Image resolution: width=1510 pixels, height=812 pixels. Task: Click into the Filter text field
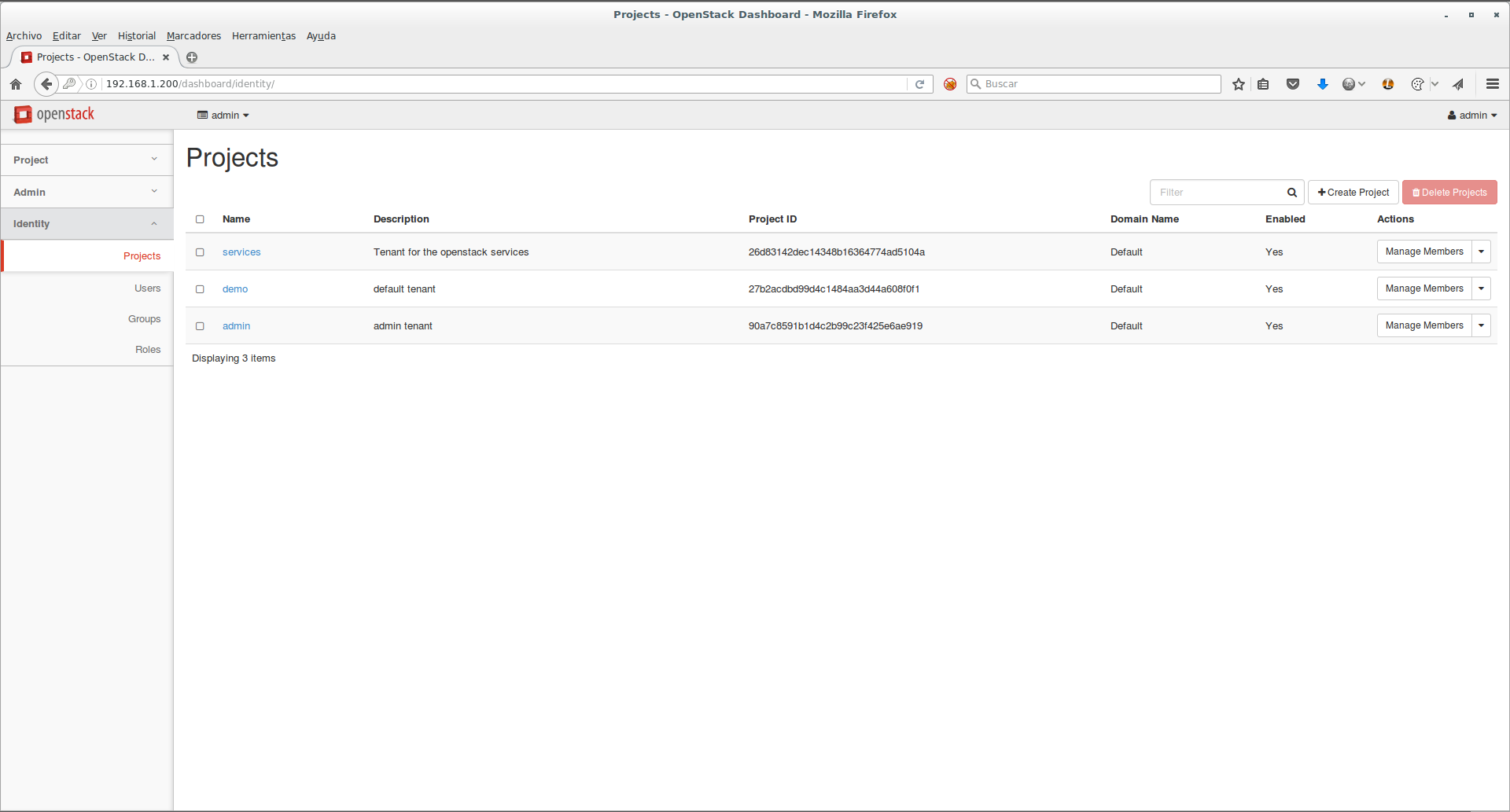[1215, 193]
